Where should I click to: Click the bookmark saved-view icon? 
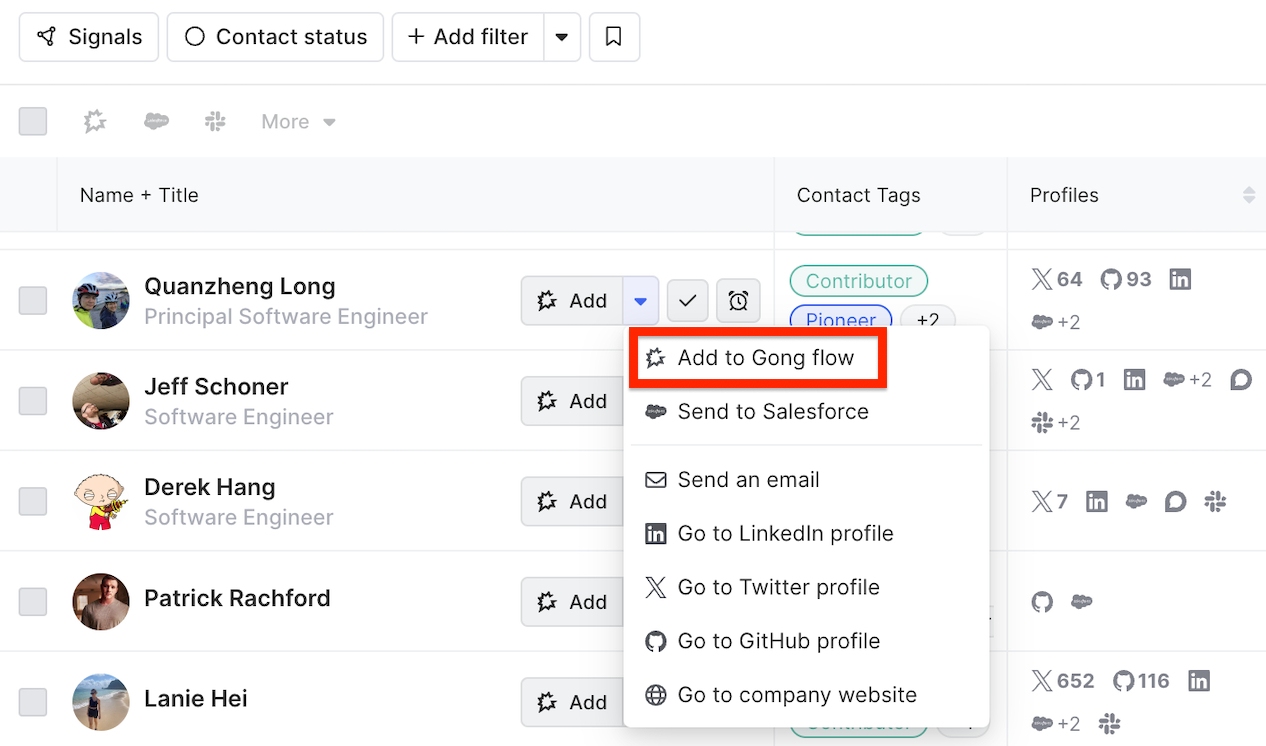click(614, 37)
